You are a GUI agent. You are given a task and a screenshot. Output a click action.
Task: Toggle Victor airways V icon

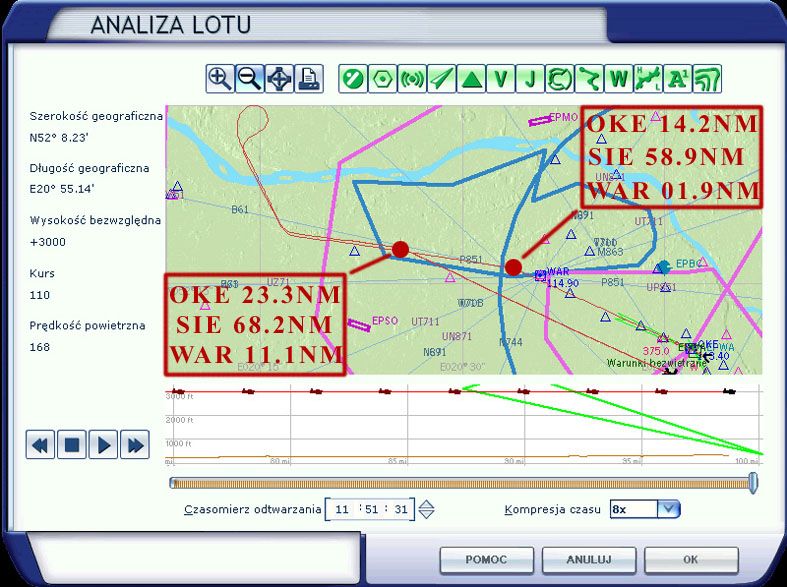[501, 79]
